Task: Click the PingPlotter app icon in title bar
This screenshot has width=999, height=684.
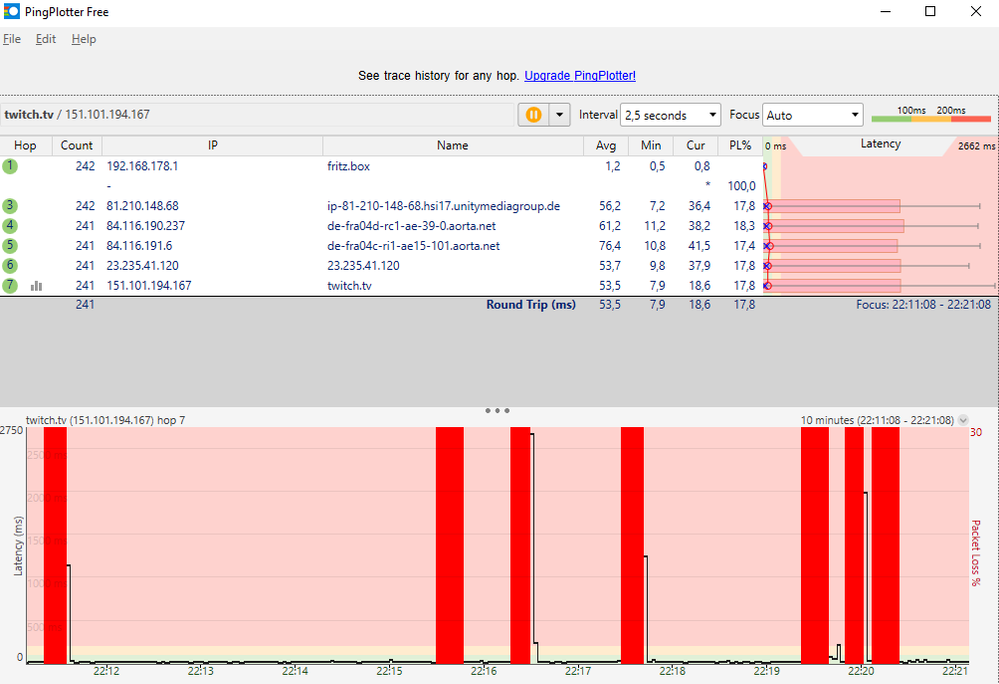Action: pos(11,11)
